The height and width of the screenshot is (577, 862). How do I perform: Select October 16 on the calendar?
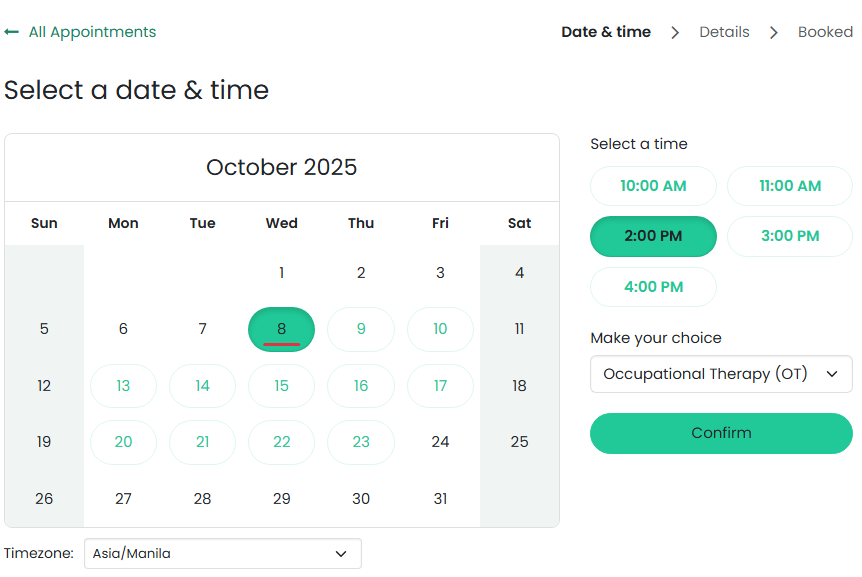tap(361, 386)
